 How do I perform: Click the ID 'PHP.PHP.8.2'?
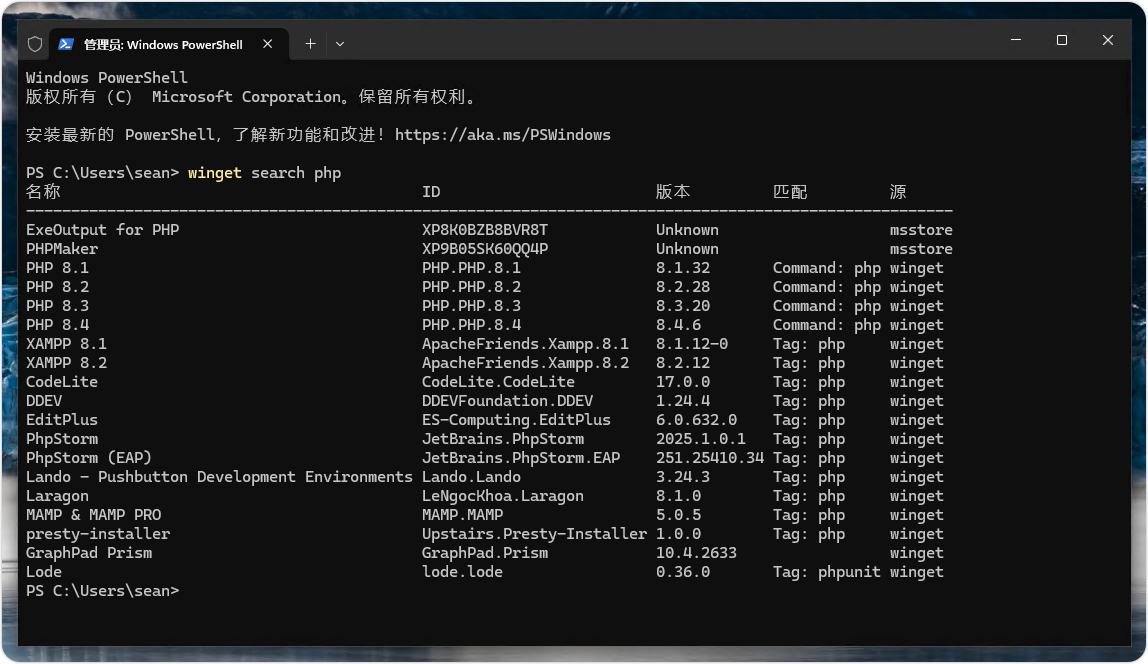[472, 287]
